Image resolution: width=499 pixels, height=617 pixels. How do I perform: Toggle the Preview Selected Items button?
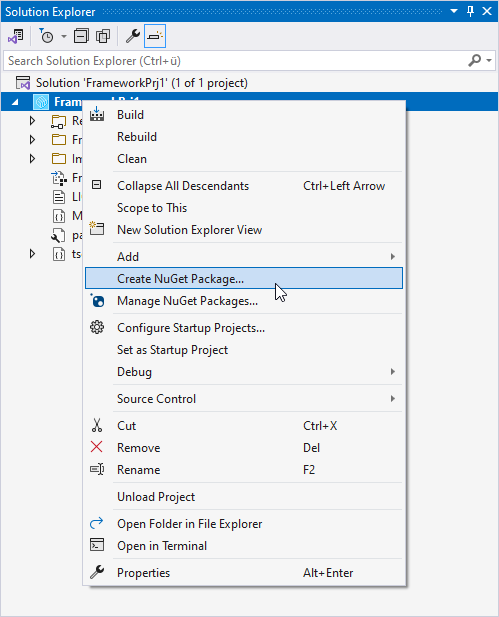tap(155, 36)
